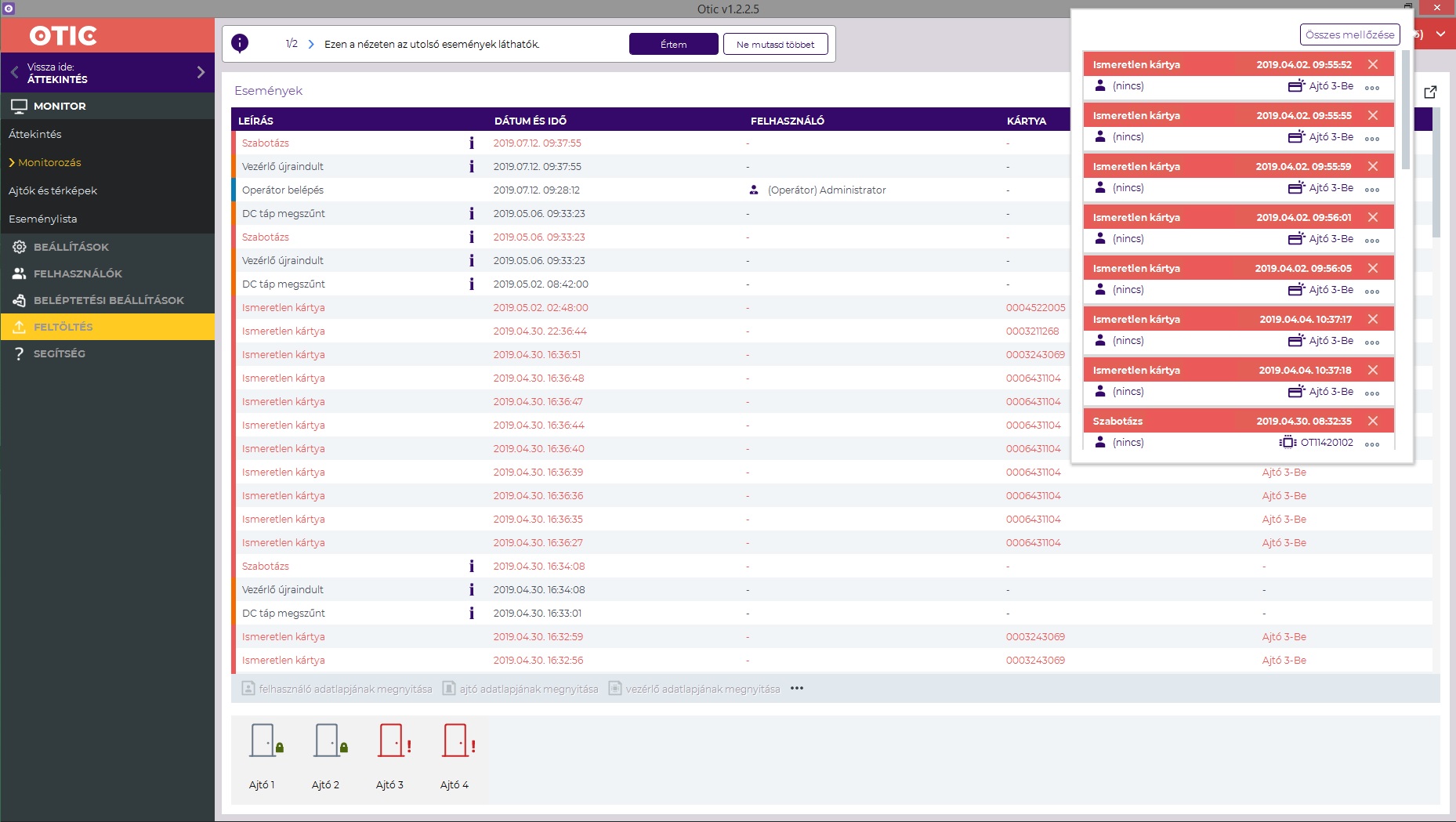Open Ajtók és térképek in sidebar

coord(53,191)
